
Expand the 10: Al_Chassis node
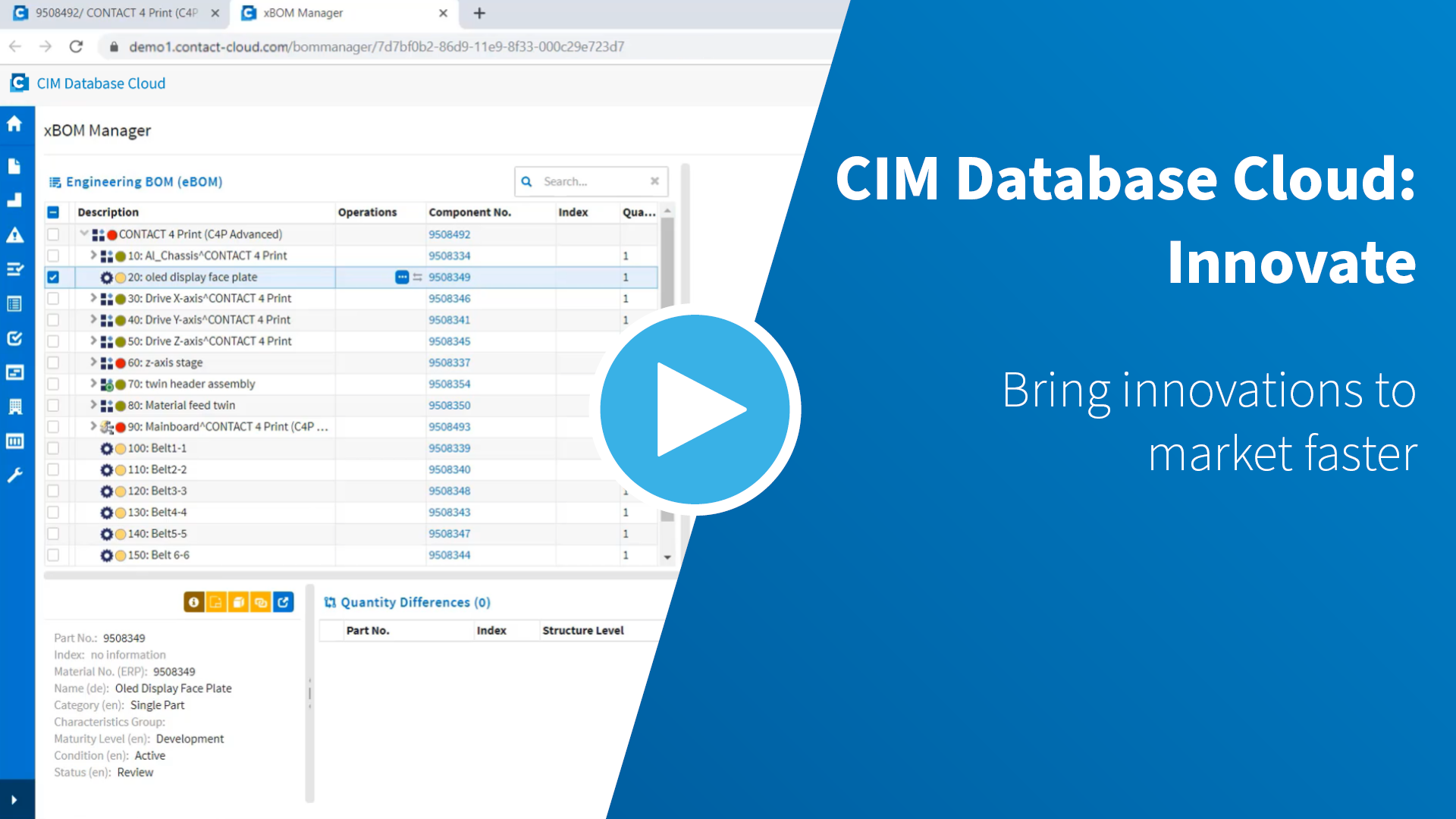(93, 256)
